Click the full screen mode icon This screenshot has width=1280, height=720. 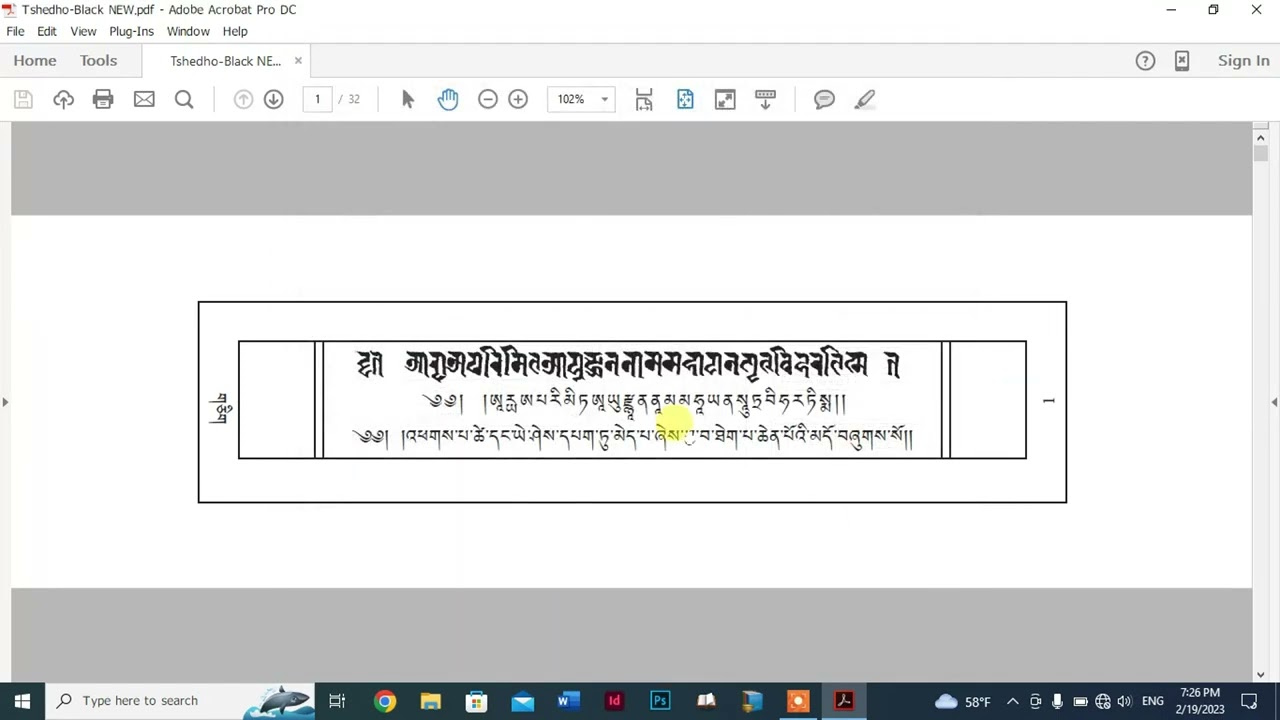click(725, 99)
